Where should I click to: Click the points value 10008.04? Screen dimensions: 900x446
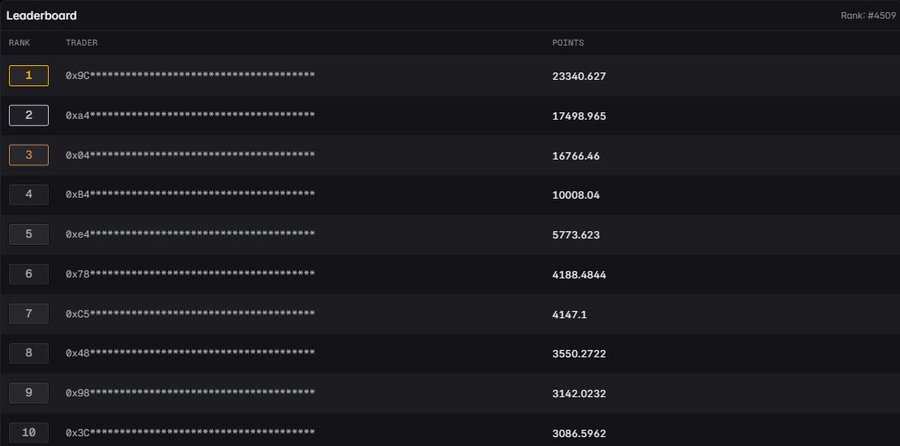tap(576, 195)
